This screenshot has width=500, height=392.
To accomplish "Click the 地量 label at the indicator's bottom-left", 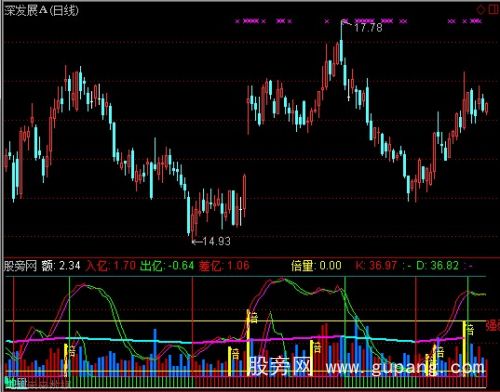I will (15, 383).
